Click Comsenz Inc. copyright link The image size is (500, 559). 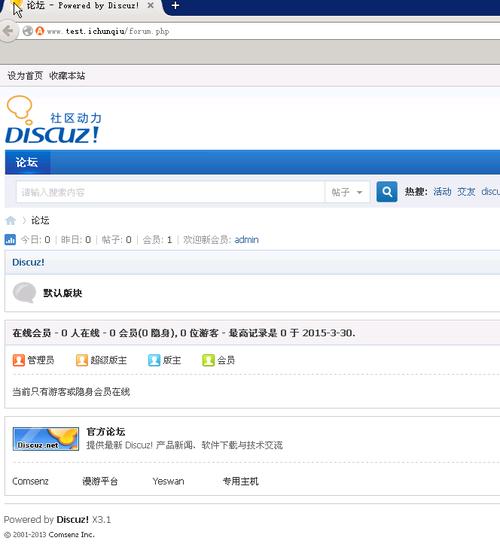pyautogui.click(x=71, y=534)
